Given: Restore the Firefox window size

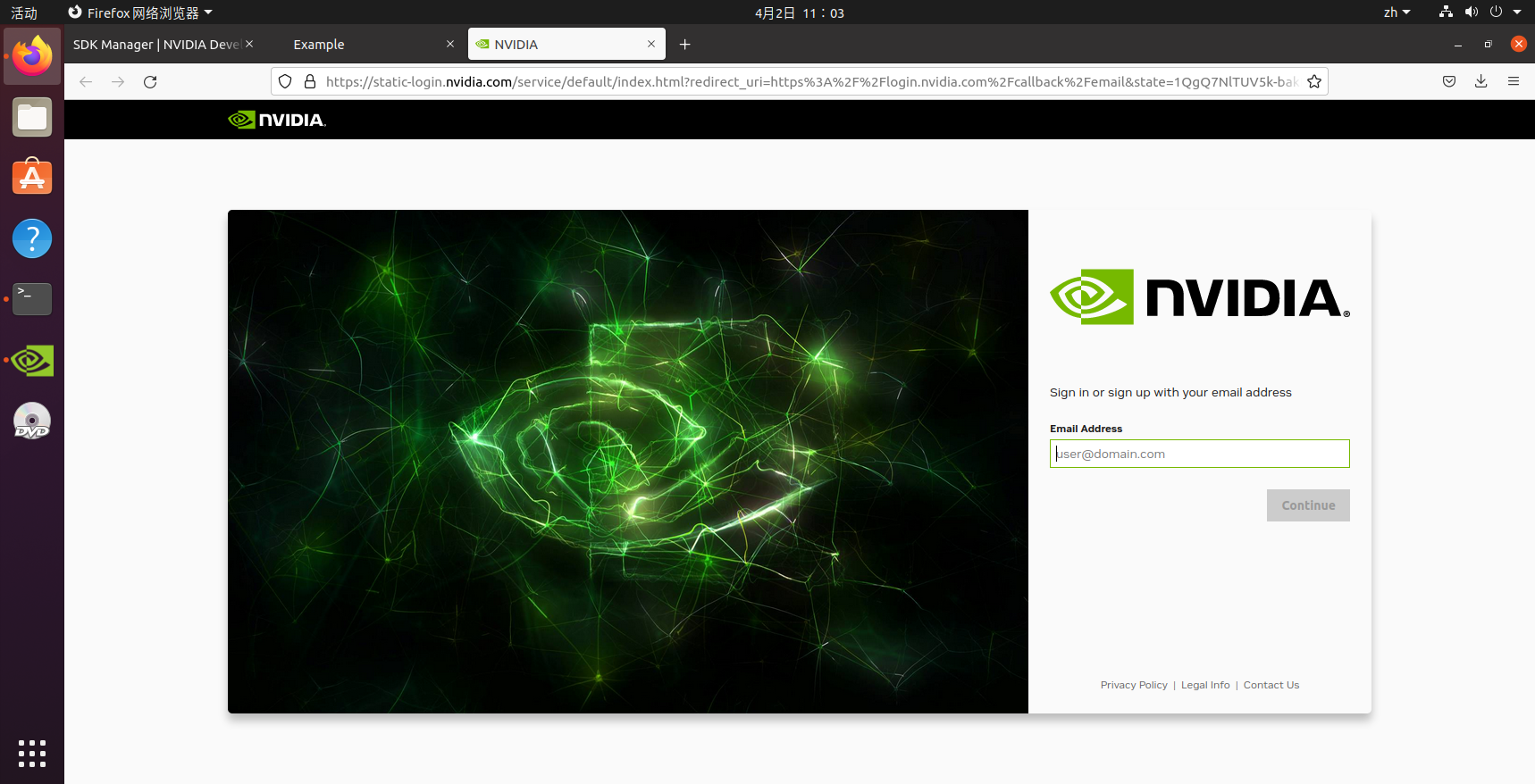Looking at the screenshot, I should click(1488, 44).
